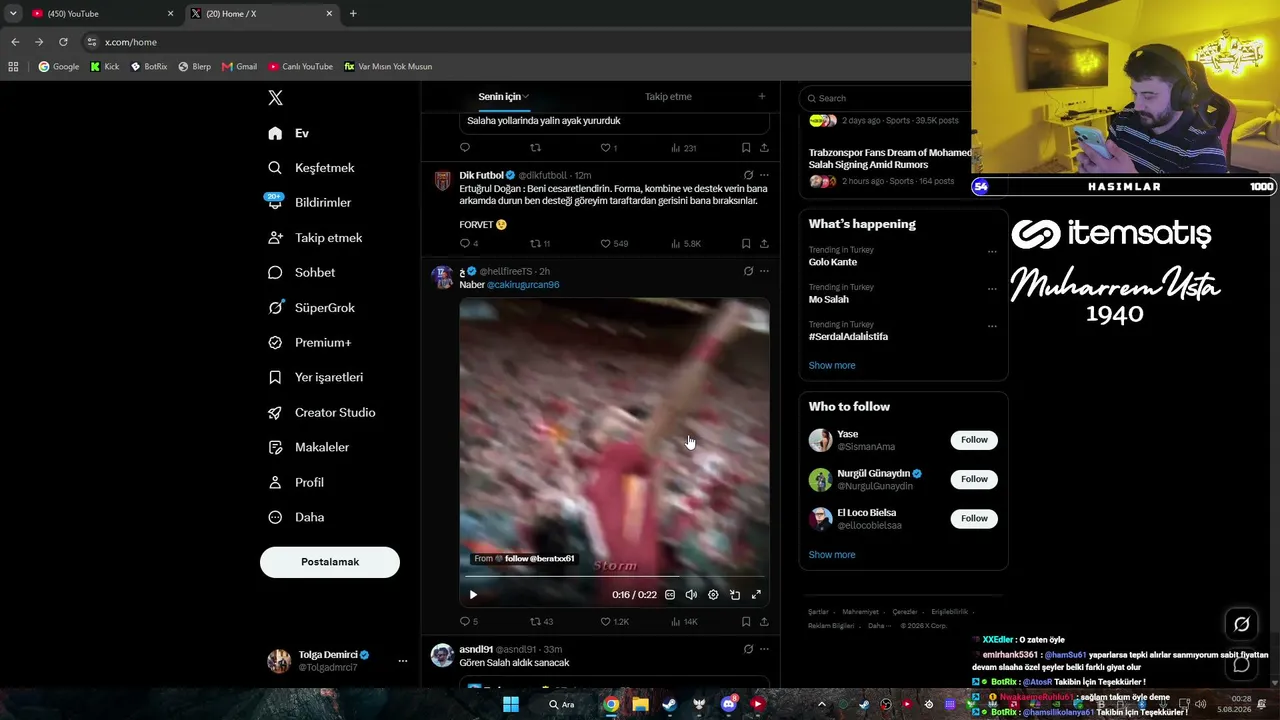This screenshot has width=1280, height=720.
Task: Switch to the Takip etme tab
Action: click(x=668, y=97)
